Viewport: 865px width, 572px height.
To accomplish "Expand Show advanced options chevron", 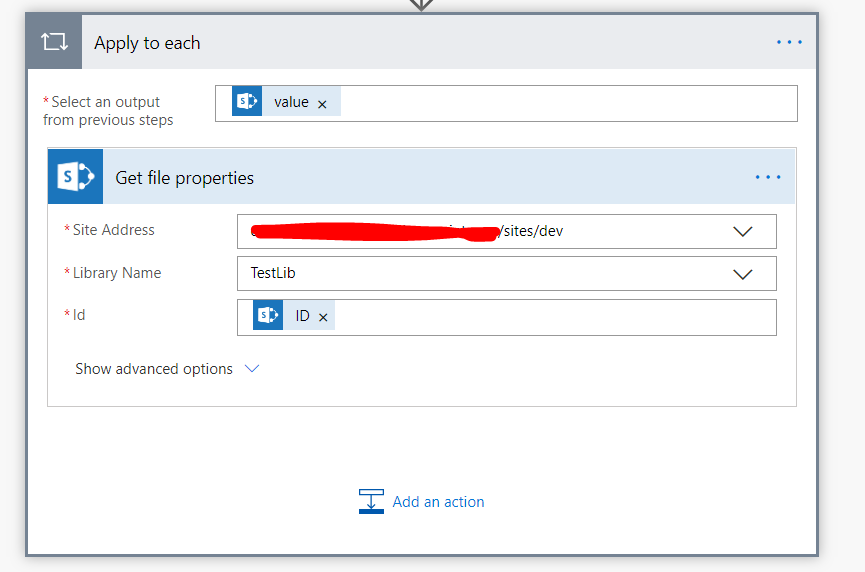I will point(252,368).
